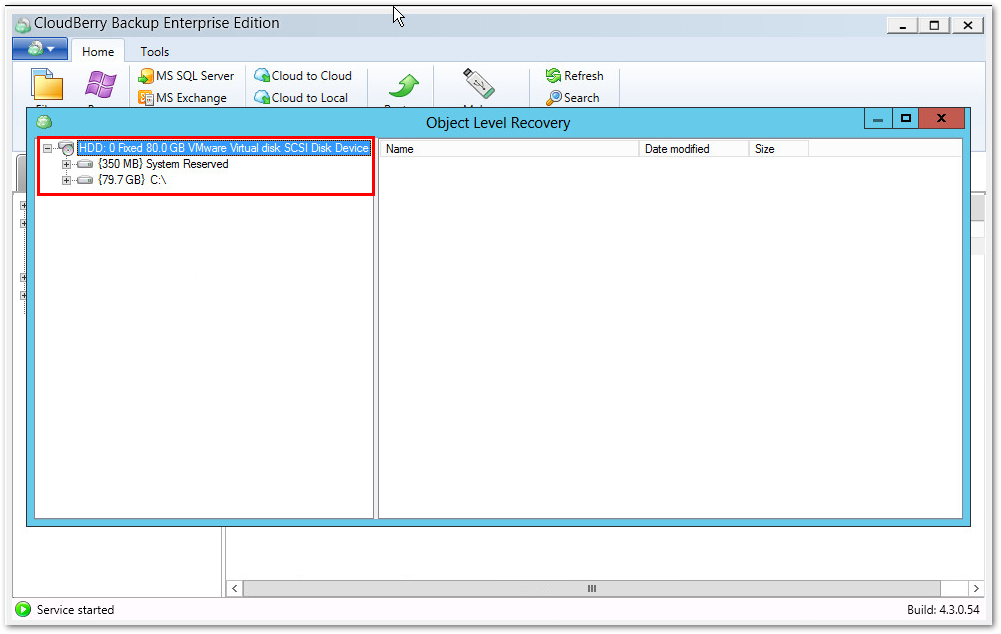Choose Cloud to Local backup

(x=301, y=98)
